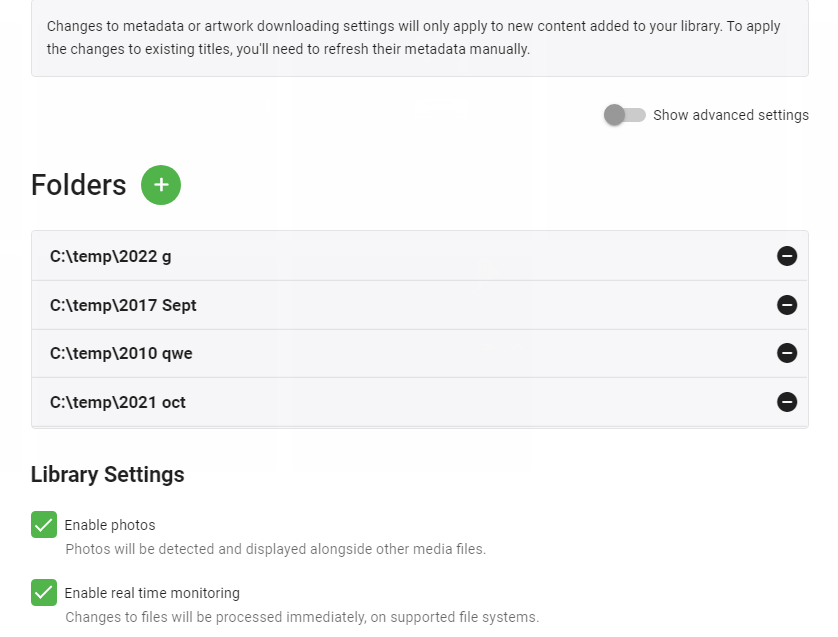This screenshot has height=637, width=838.
Task: Disable the real time monitoring checkbox
Action: pos(44,592)
